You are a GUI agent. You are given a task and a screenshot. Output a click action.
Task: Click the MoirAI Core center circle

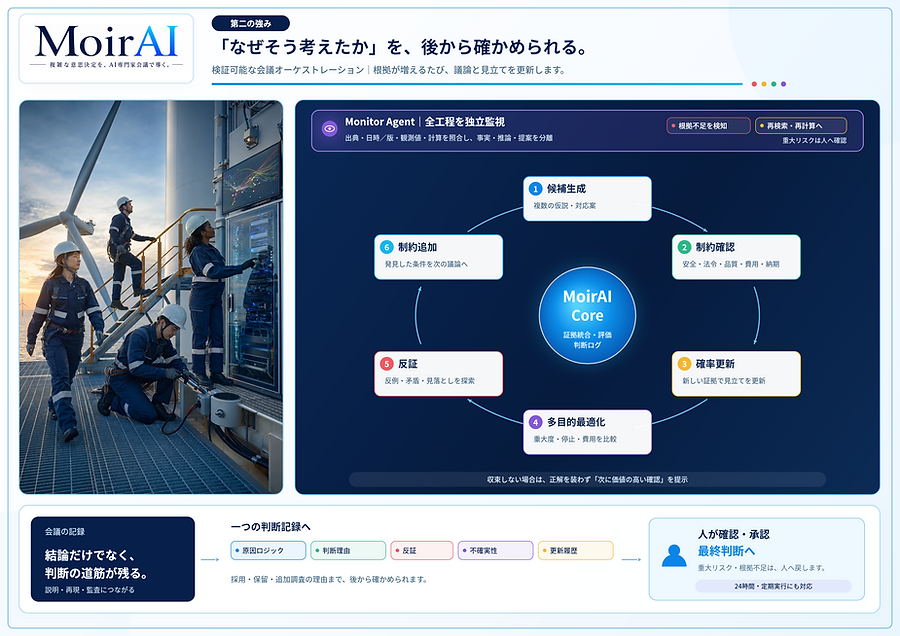pos(587,315)
